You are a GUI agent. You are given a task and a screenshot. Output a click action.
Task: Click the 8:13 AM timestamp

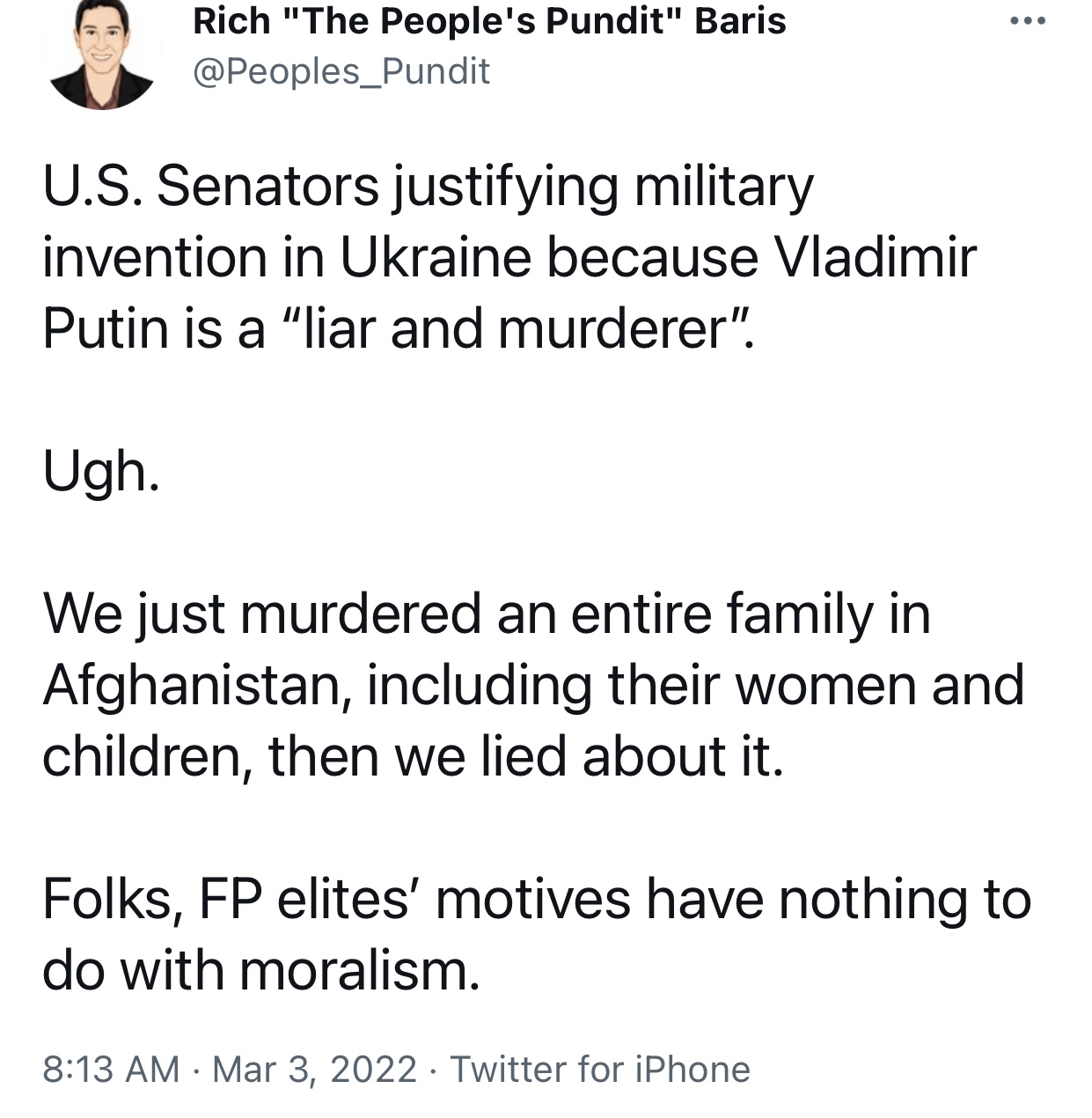[111, 1070]
